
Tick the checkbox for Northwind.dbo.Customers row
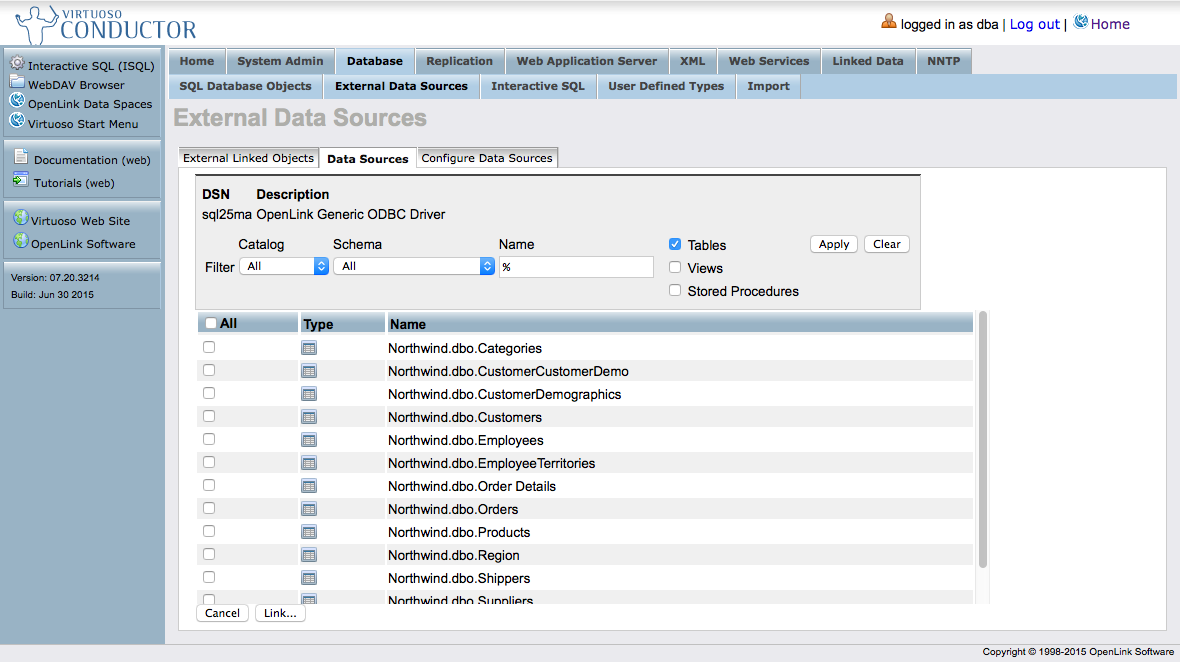tap(209, 416)
